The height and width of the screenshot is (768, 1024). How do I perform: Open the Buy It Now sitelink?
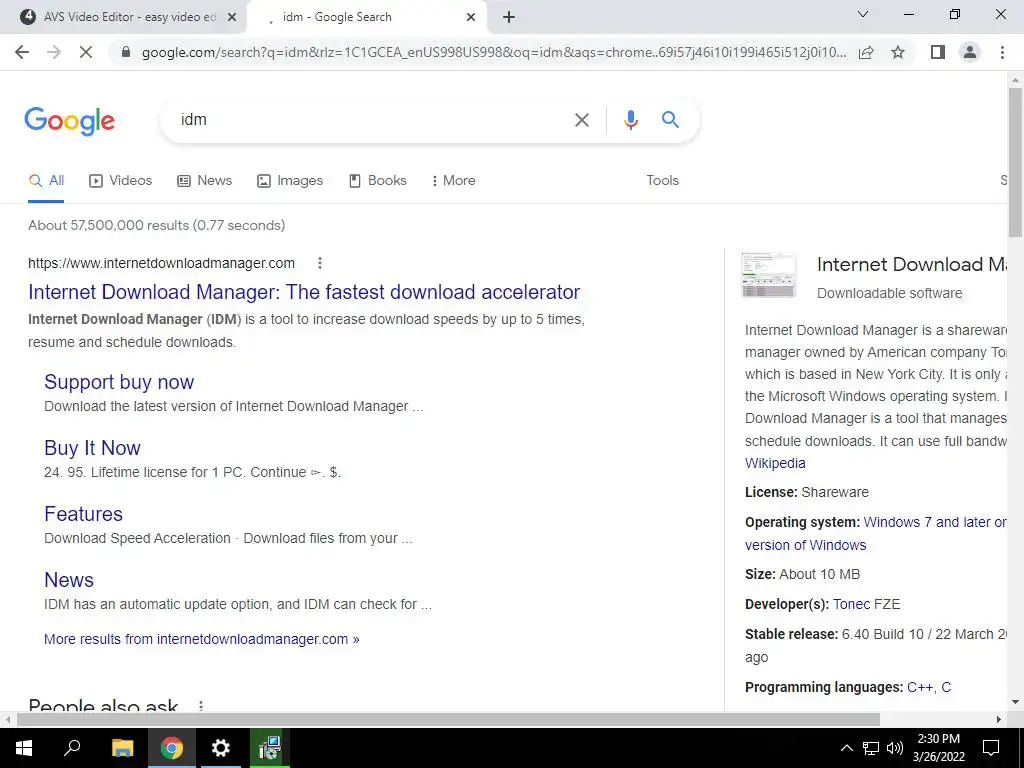92,448
